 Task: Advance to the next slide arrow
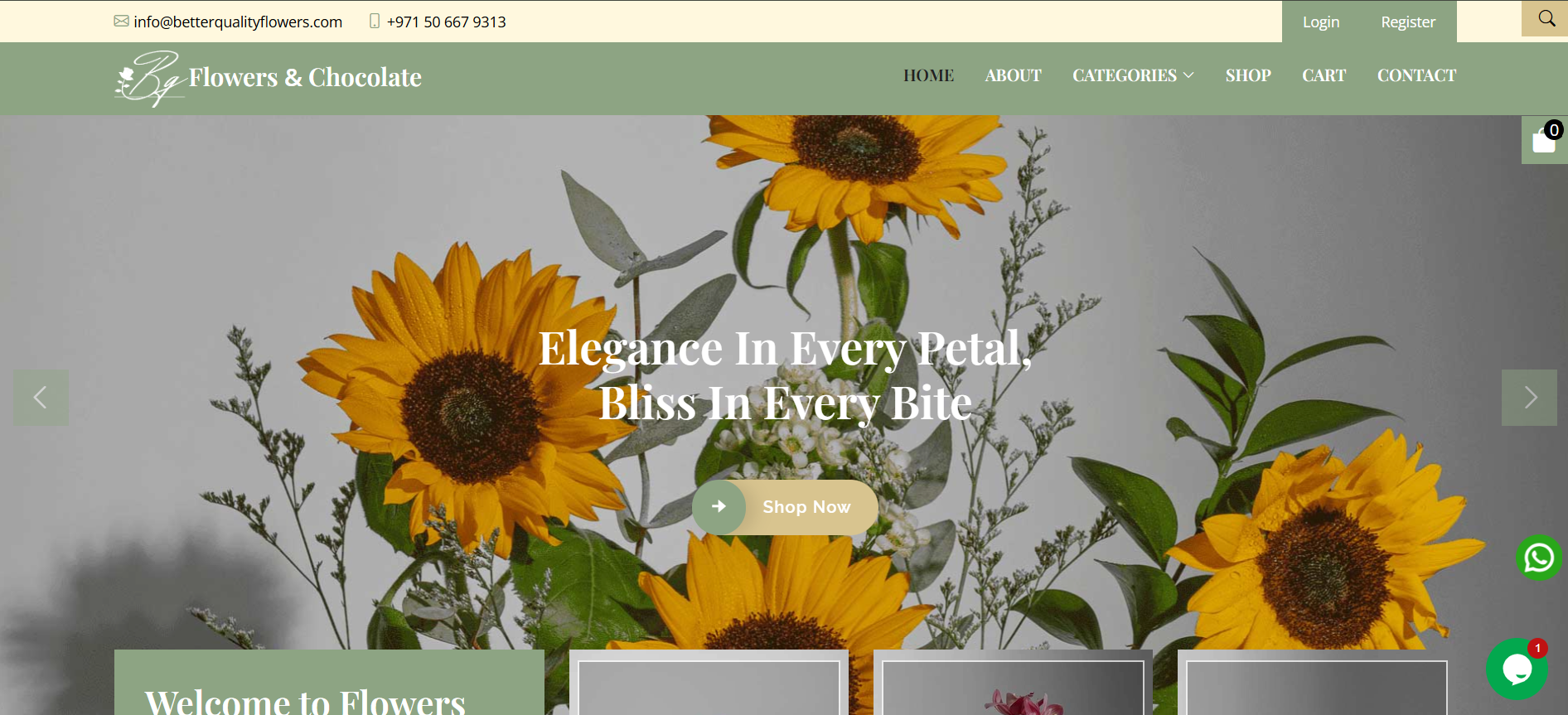pos(1529,398)
